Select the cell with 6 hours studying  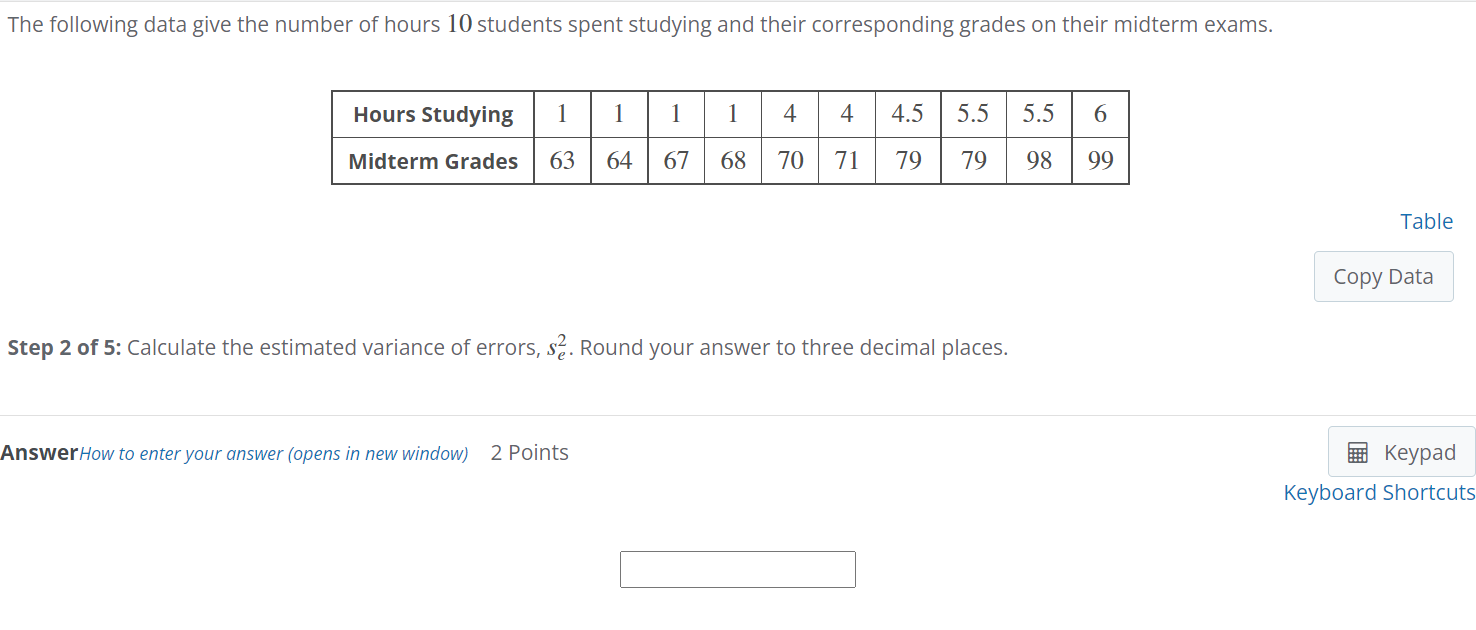pos(1100,114)
